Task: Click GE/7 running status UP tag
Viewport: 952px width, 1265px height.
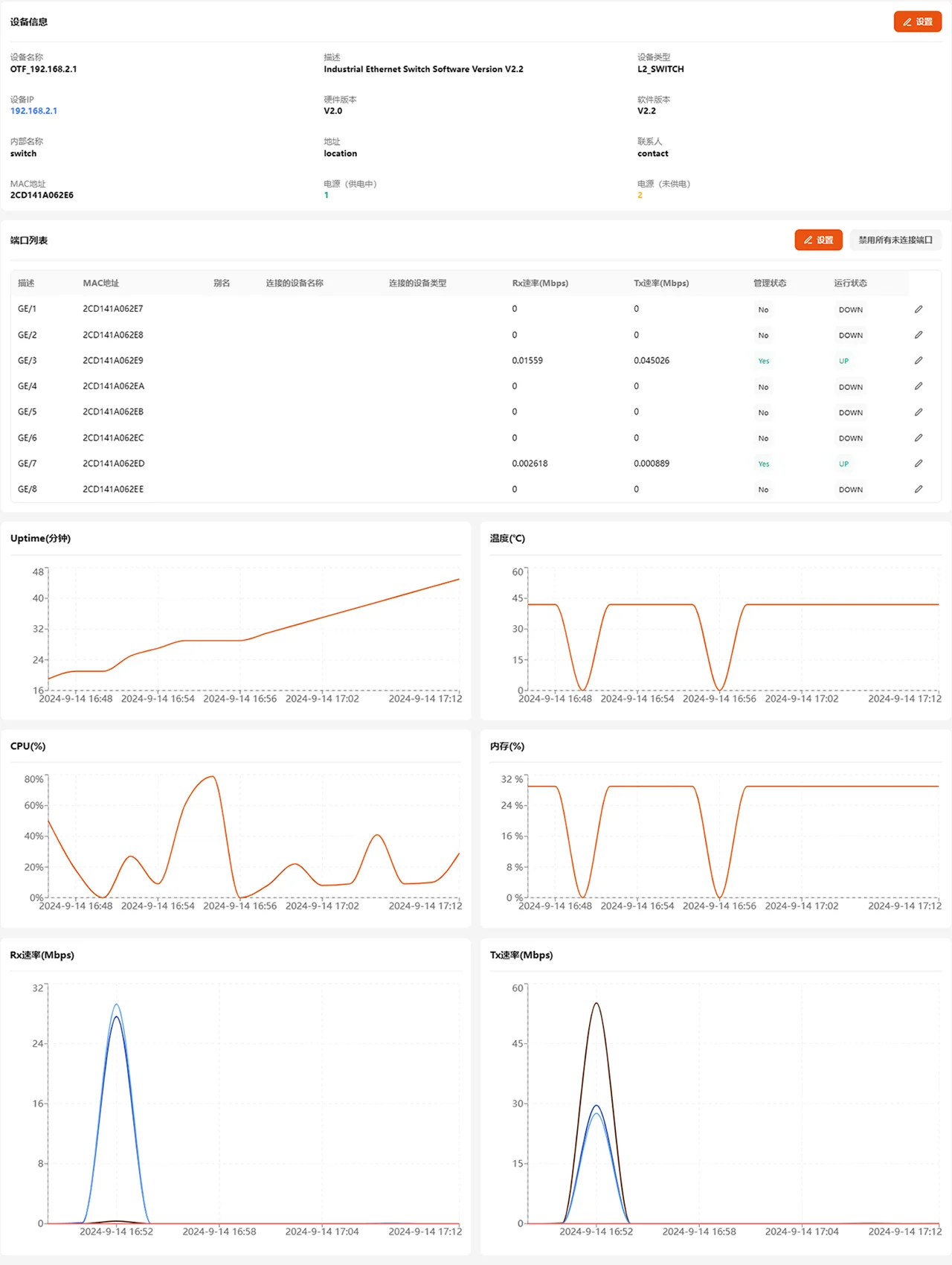Action: pyautogui.click(x=843, y=464)
